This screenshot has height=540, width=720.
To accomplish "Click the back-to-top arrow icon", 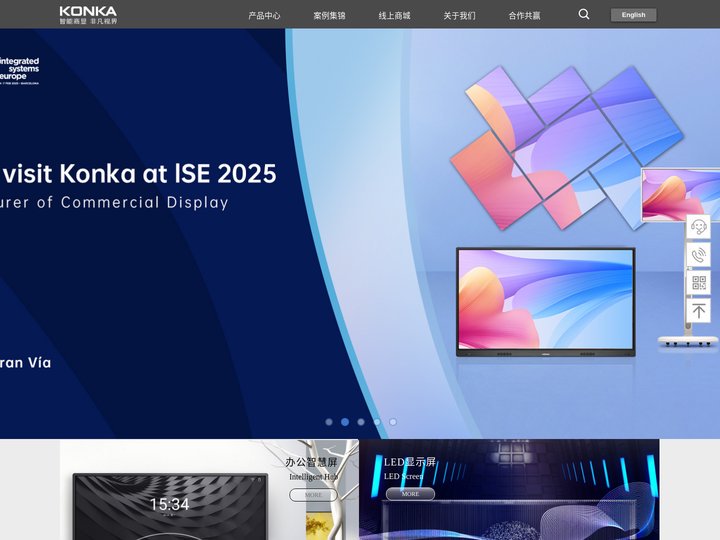I will [698, 311].
